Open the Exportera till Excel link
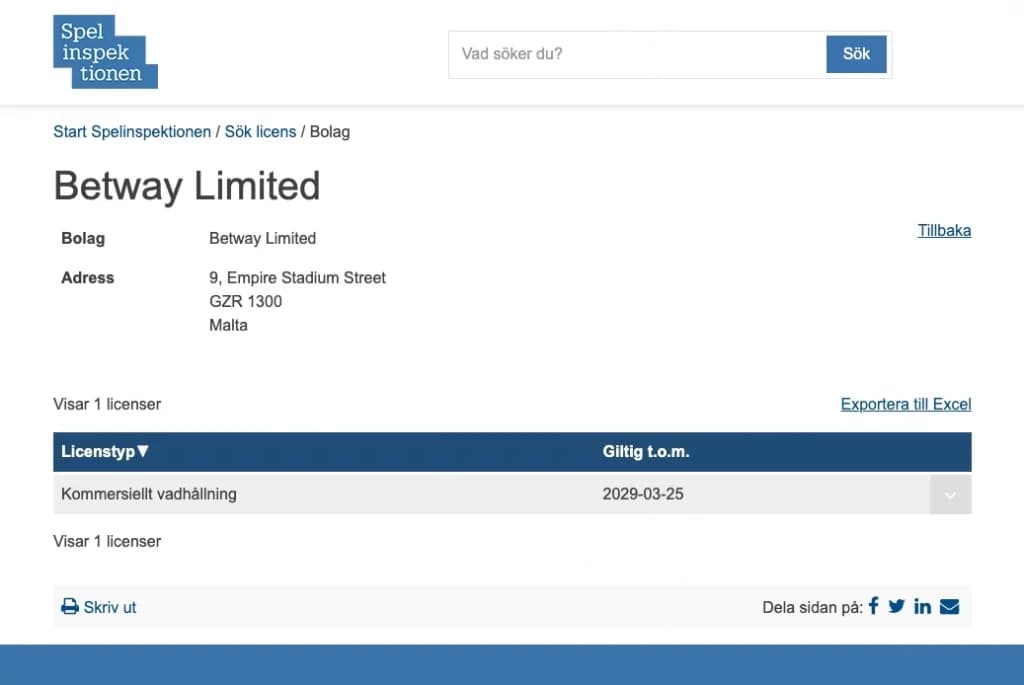Image resolution: width=1024 pixels, height=685 pixels. click(x=906, y=405)
